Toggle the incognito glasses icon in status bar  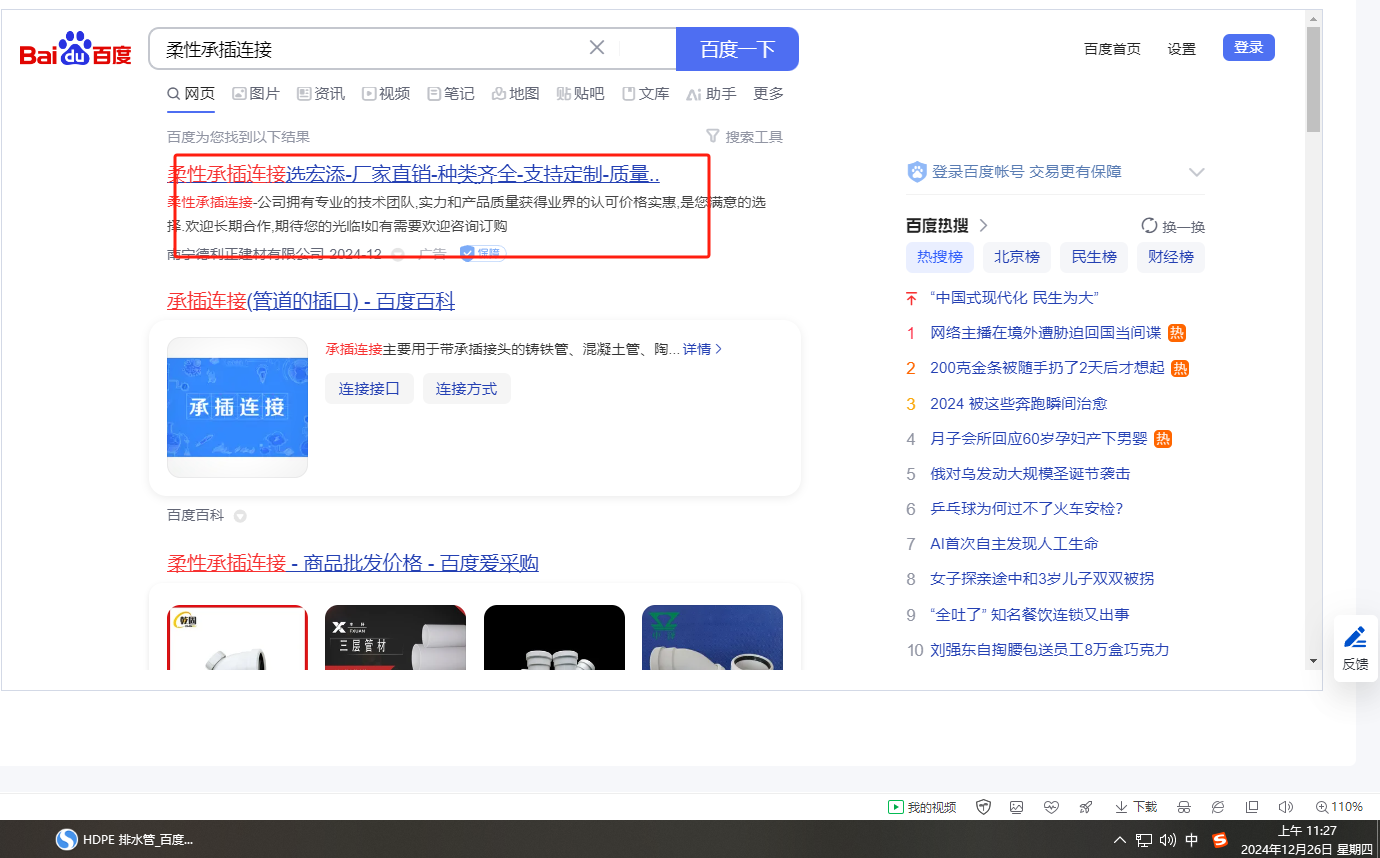[1184, 807]
